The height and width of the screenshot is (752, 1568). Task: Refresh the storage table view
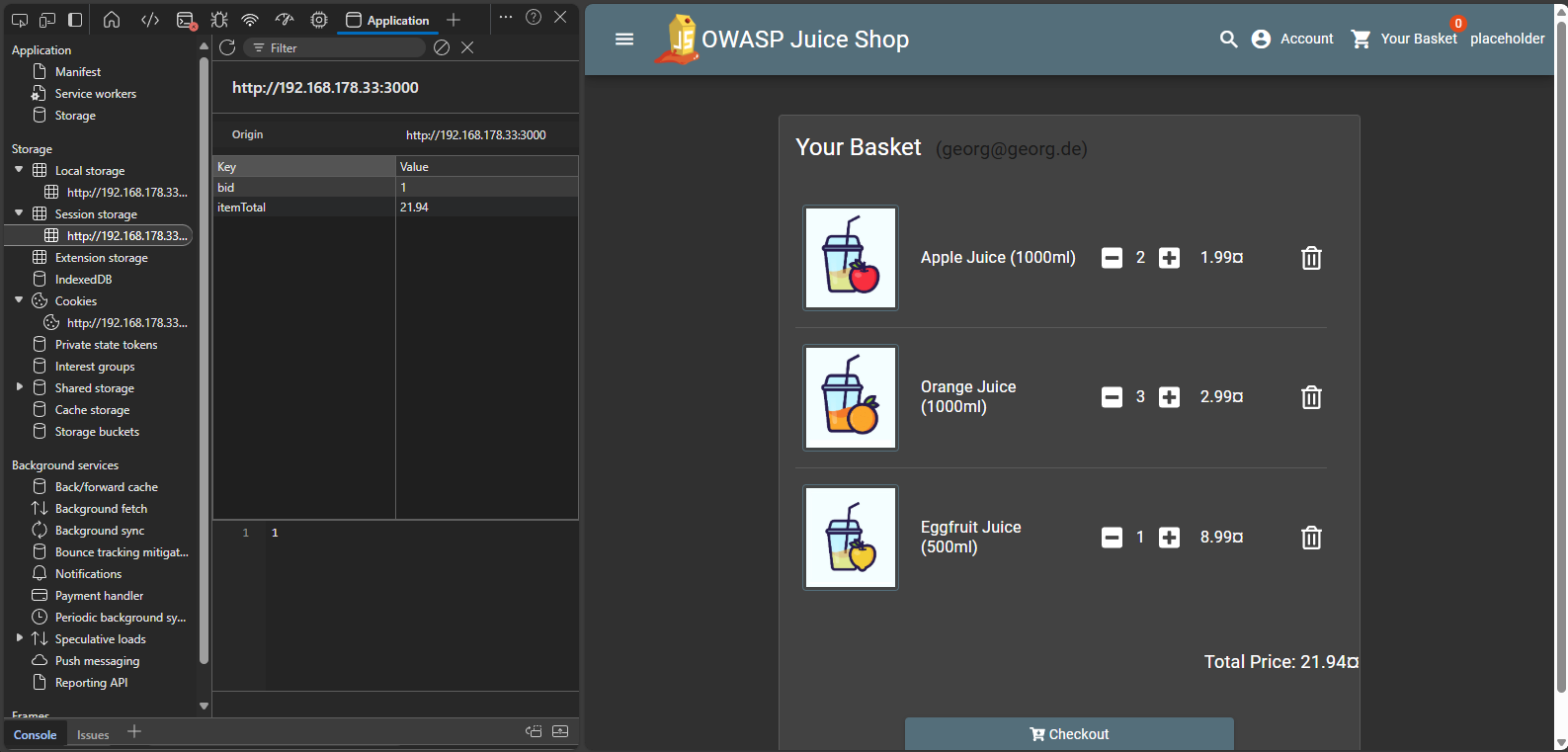(227, 47)
